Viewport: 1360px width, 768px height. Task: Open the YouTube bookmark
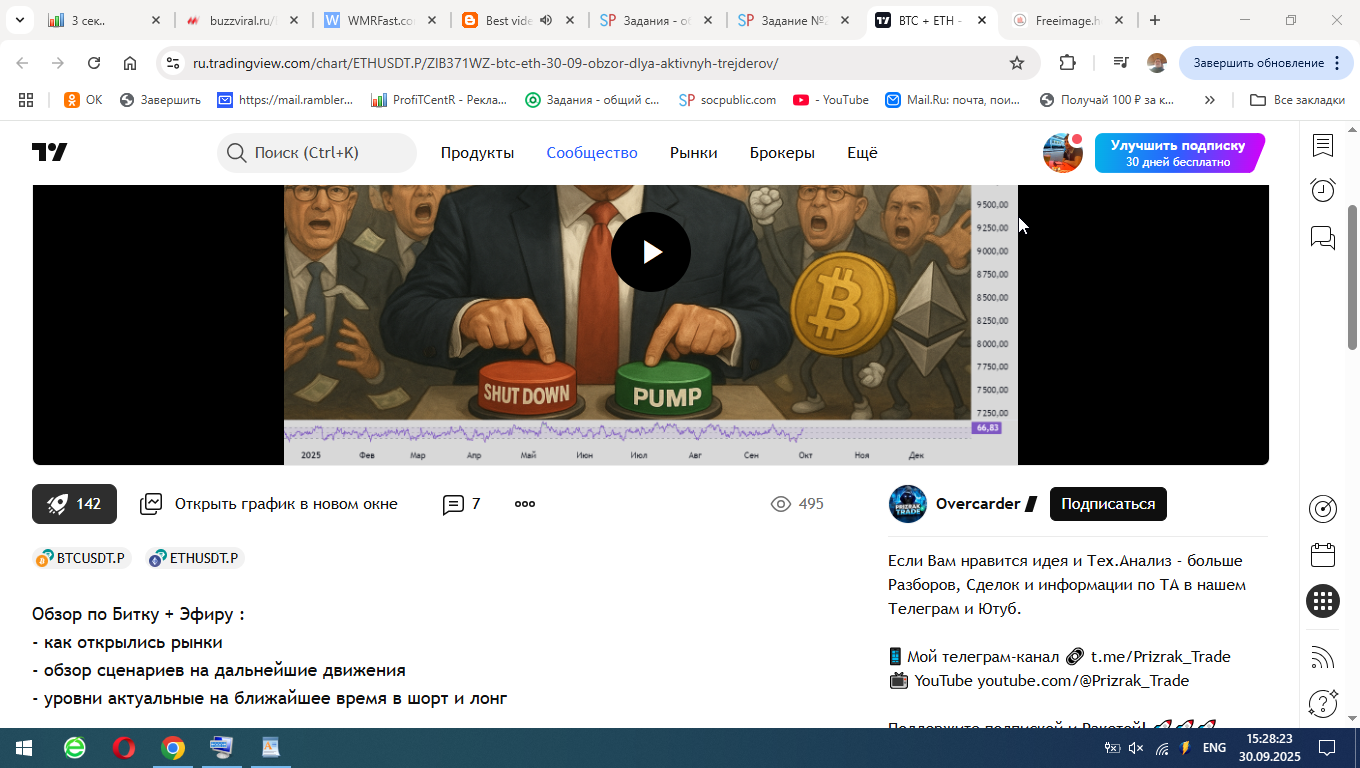click(x=831, y=100)
